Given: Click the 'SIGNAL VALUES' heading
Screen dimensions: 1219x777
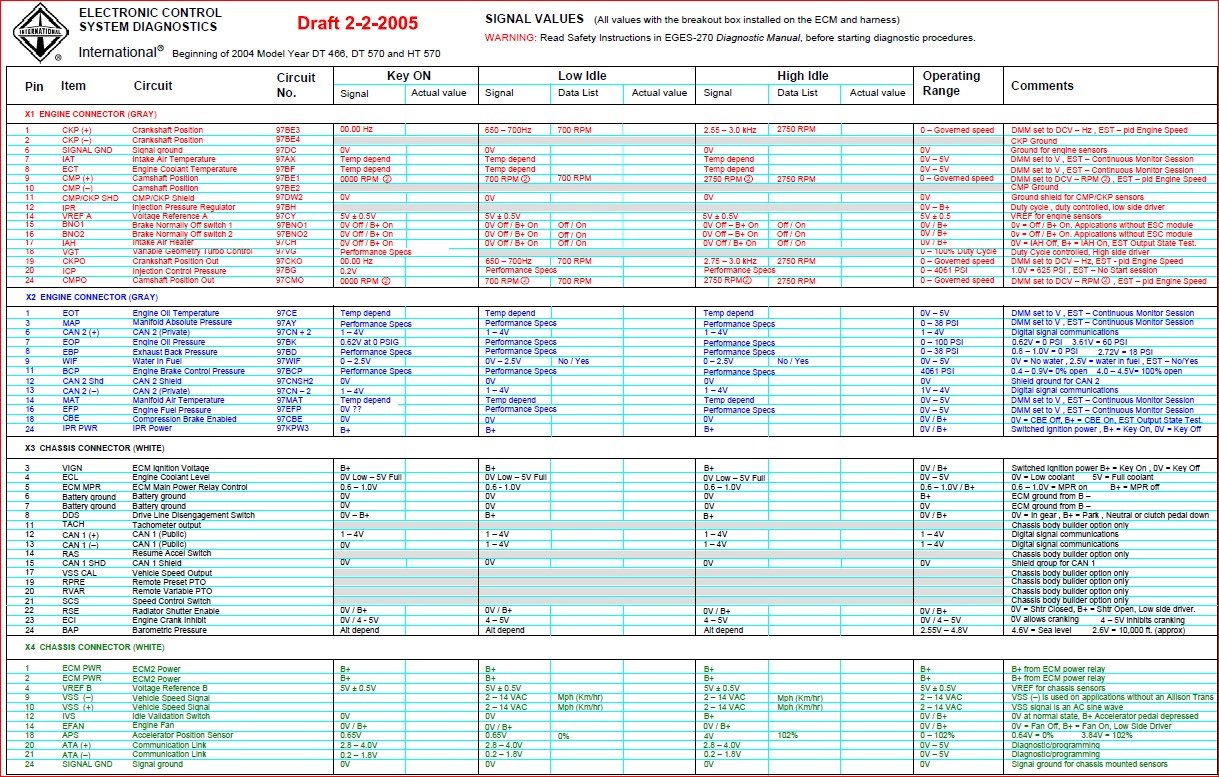Looking at the screenshot, I should click(534, 19).
